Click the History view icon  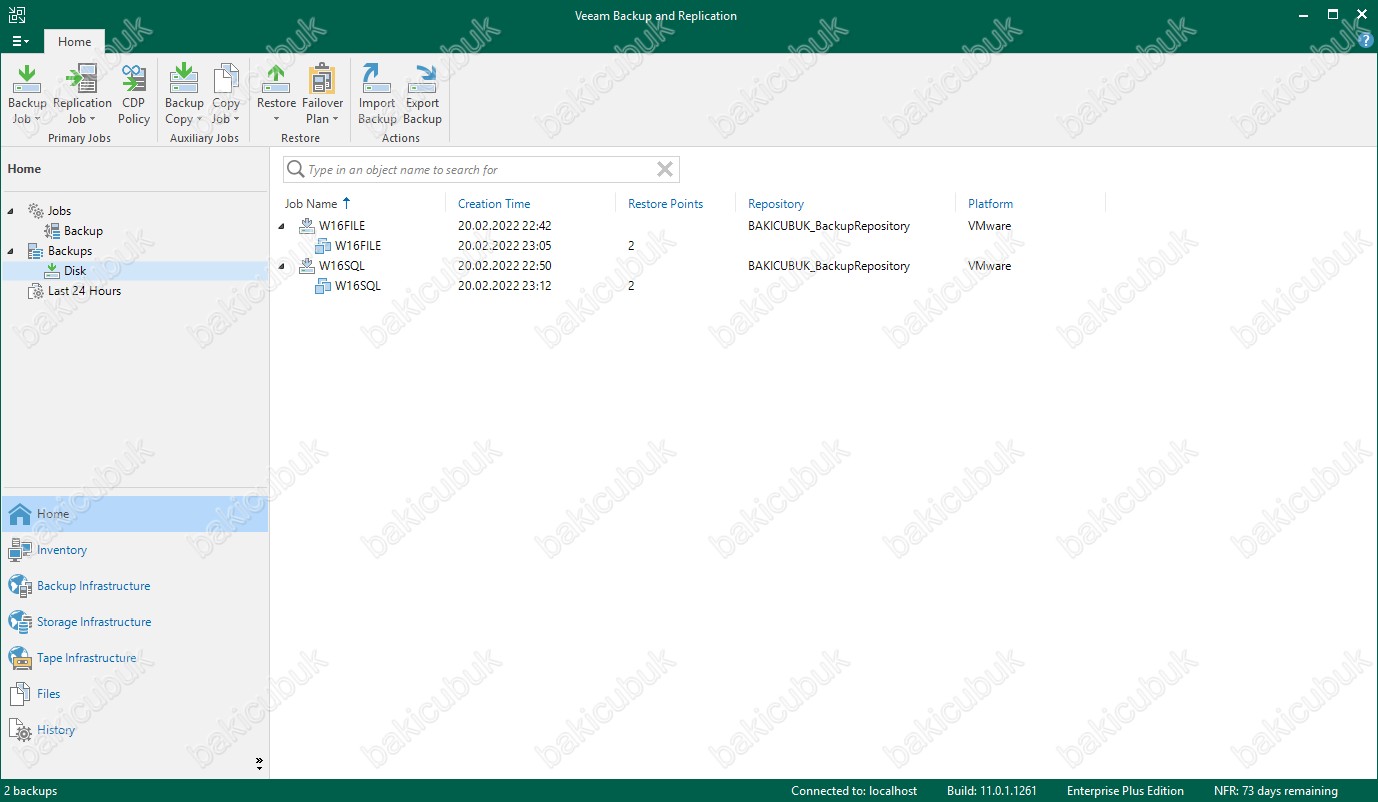point(20,730)
